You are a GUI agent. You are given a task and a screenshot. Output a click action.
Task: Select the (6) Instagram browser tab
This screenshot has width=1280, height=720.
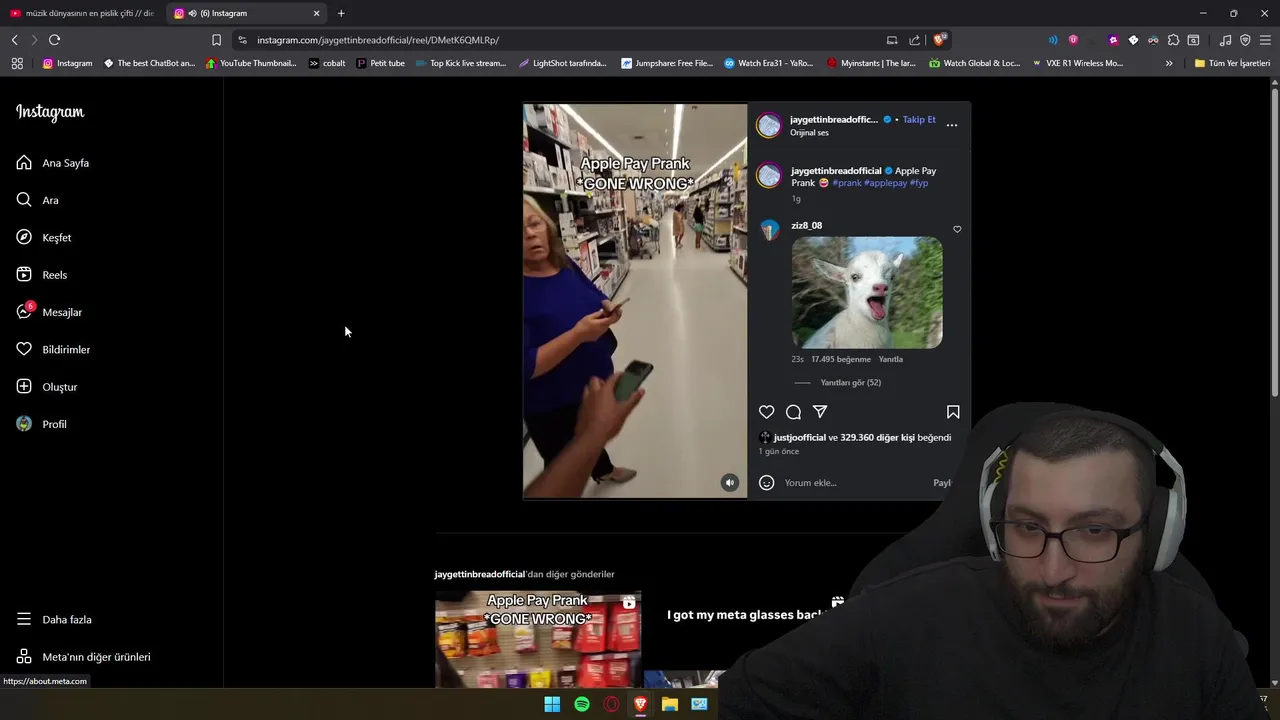tap(245, 13)
